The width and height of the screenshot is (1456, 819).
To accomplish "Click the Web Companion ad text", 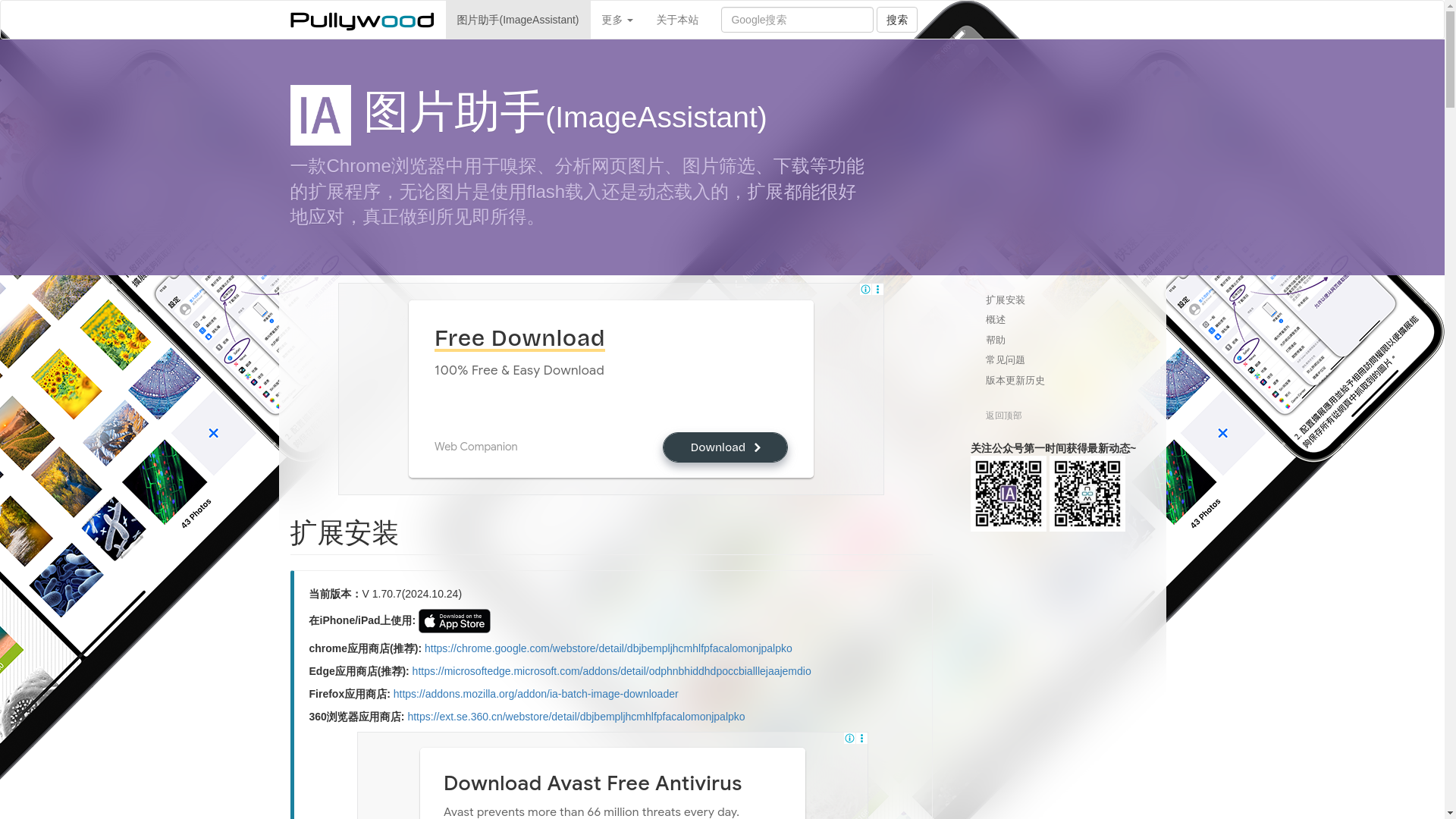I will [x=475, y=447].
